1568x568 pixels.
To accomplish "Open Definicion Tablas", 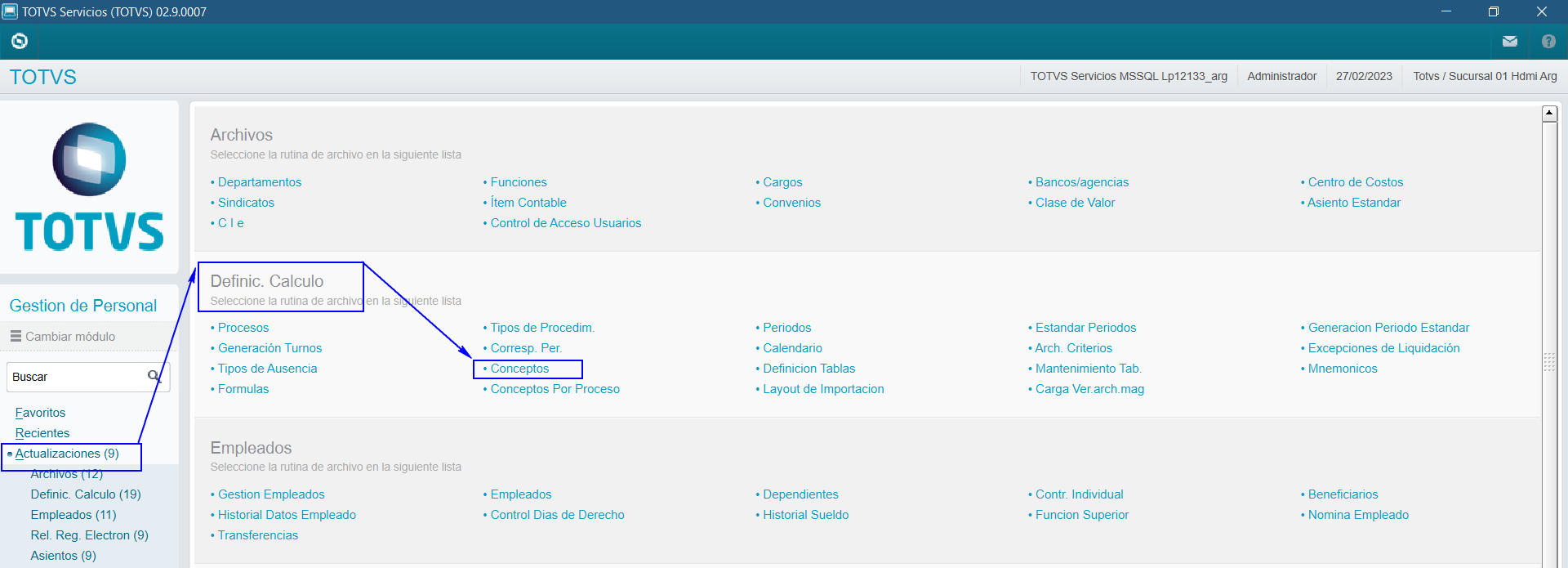I will point(809,369).
